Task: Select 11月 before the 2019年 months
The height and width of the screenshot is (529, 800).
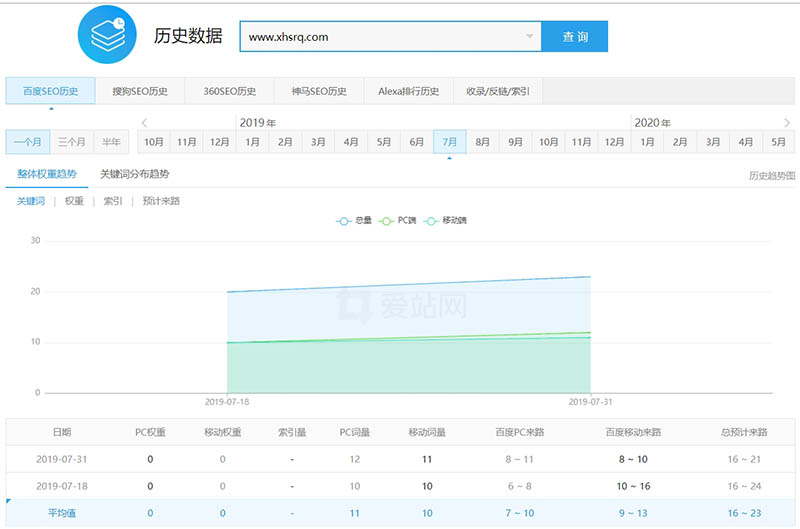Action: pyautogui.click(x=187, y=142)
